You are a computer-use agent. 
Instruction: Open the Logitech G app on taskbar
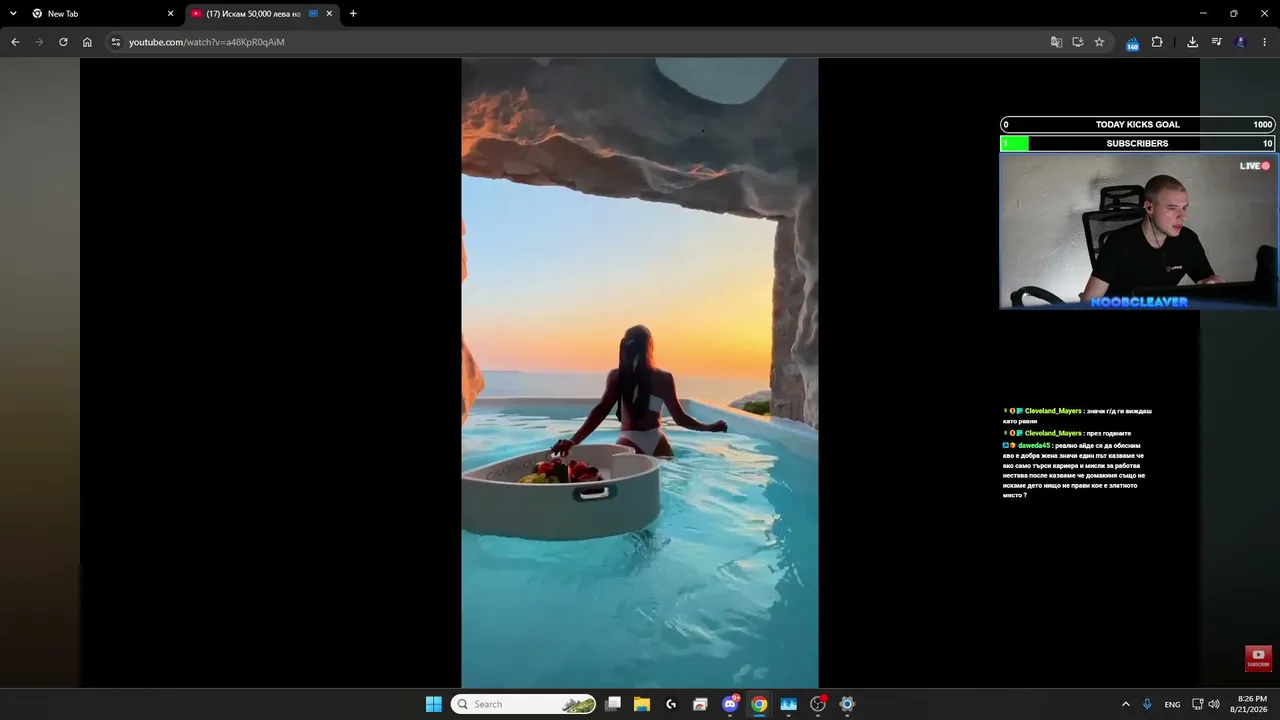click(671, 704)
